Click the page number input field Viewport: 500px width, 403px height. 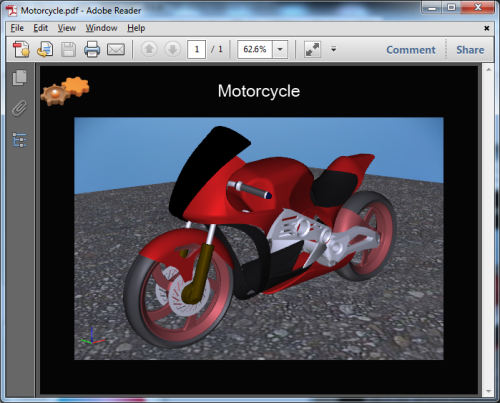pyautogui.click(x=196, y=50)
